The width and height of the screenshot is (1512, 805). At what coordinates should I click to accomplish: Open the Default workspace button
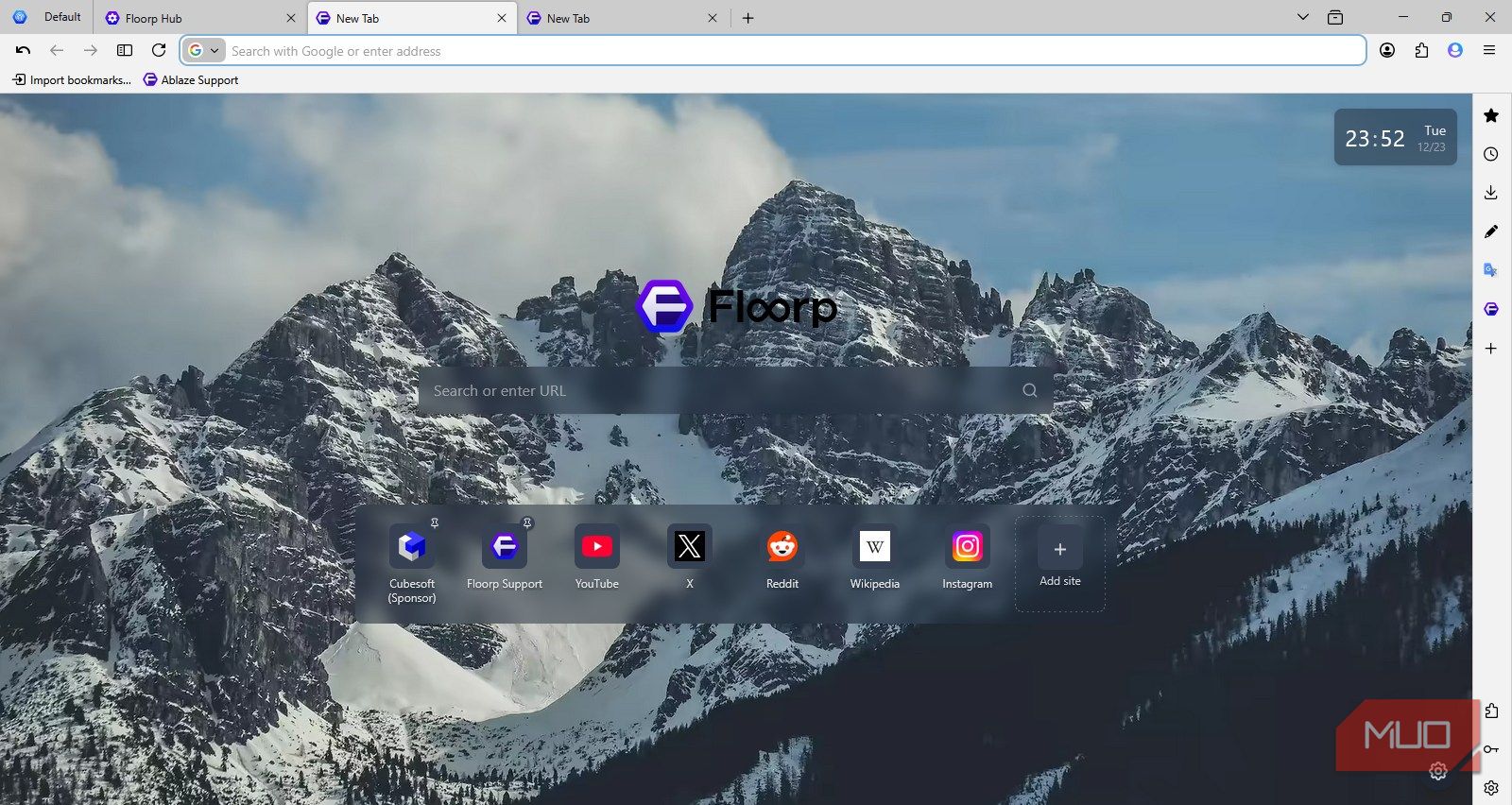(x=47, y=17)
